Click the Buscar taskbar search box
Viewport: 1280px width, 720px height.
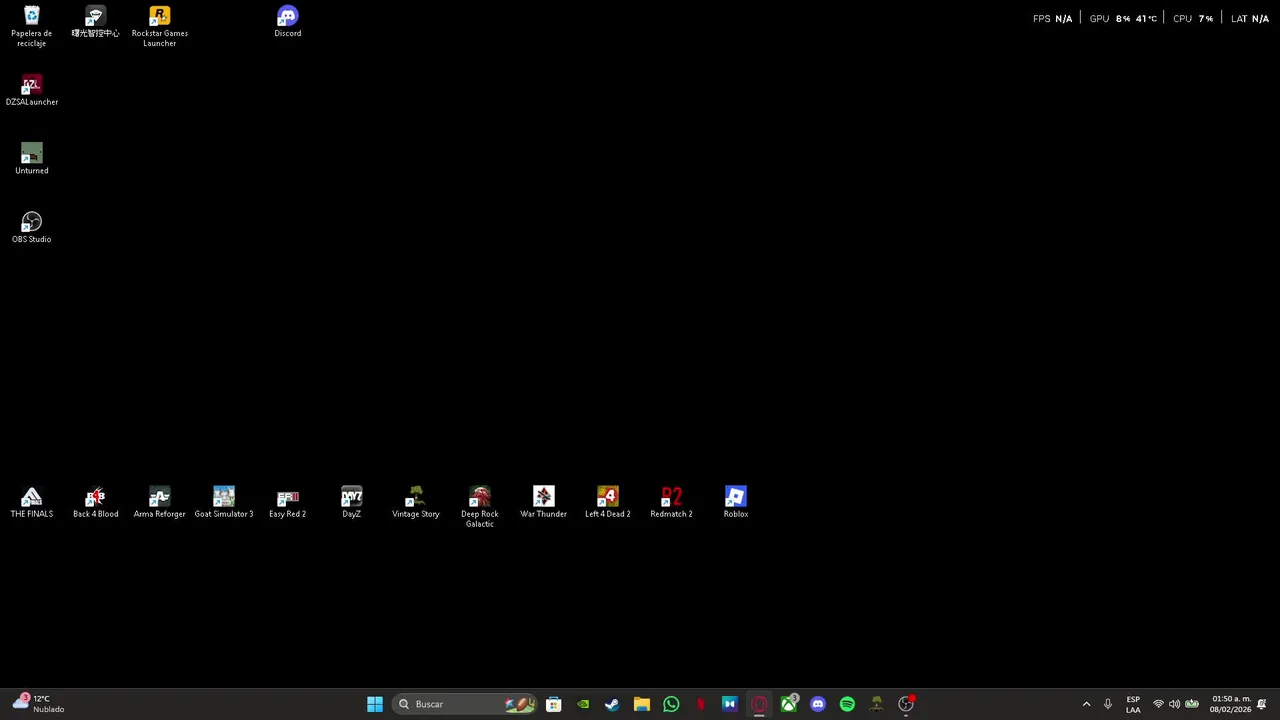click(x=466, y=704)
